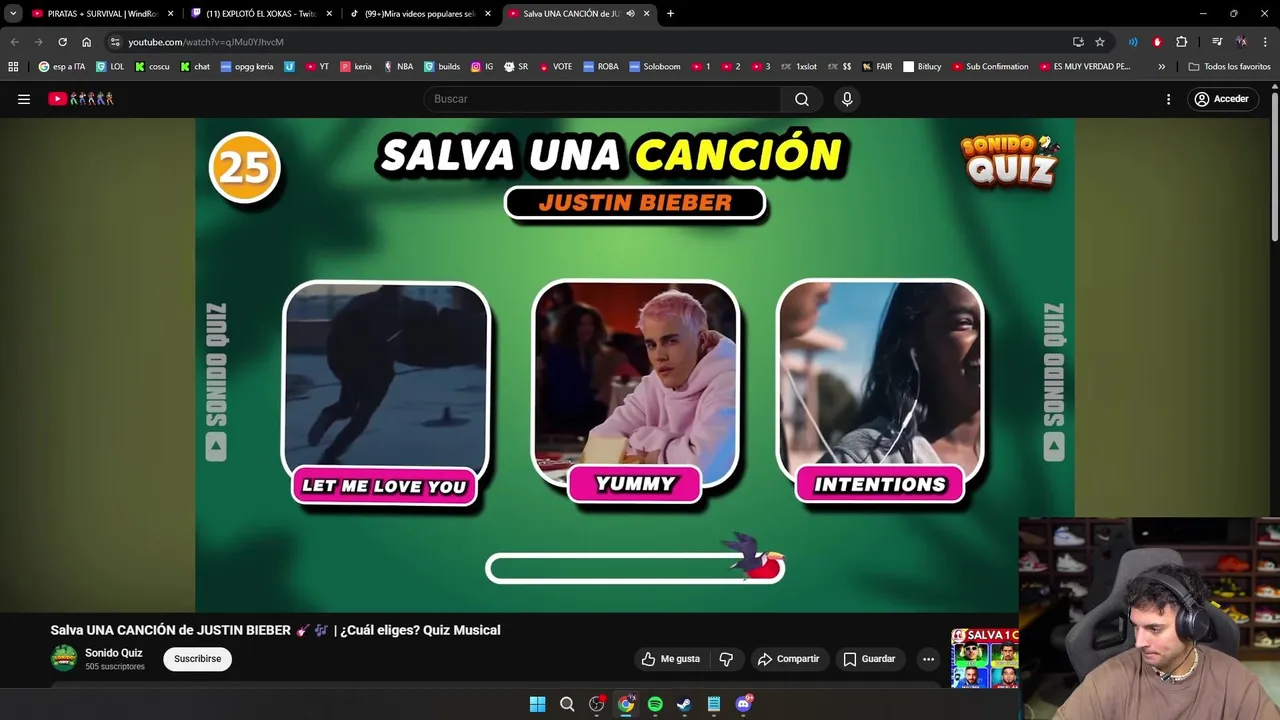Click the video title Salva UNA CANCIÓN text

point(275,630)
